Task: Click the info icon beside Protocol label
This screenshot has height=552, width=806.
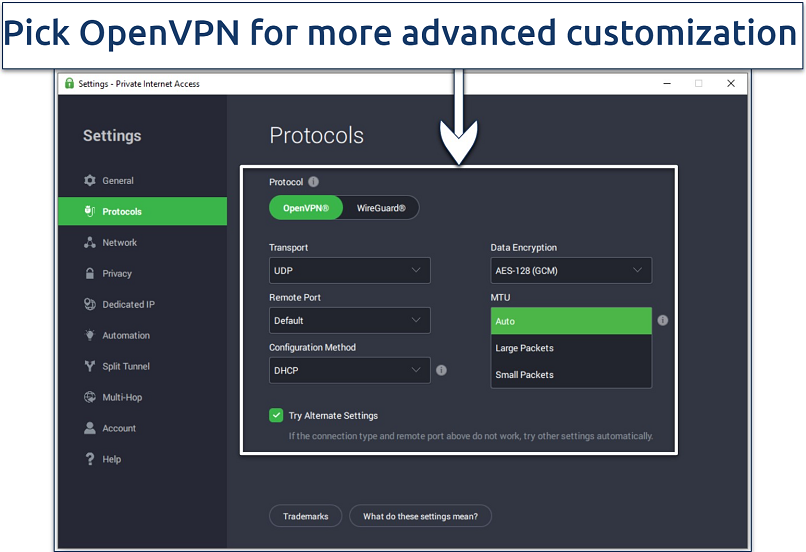Action: (x=313, y=182)
